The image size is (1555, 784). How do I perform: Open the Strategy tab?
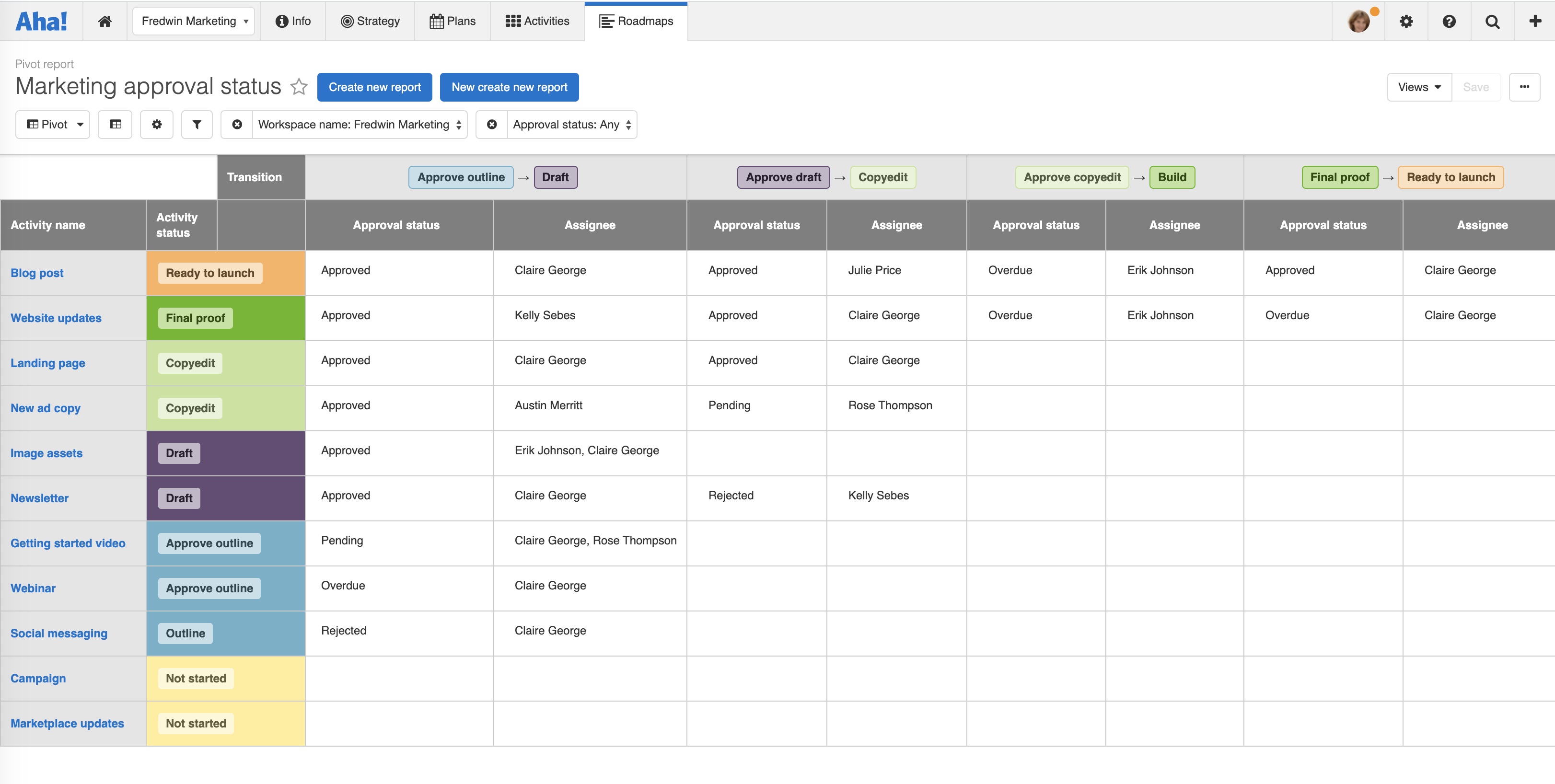pos(370,21)
